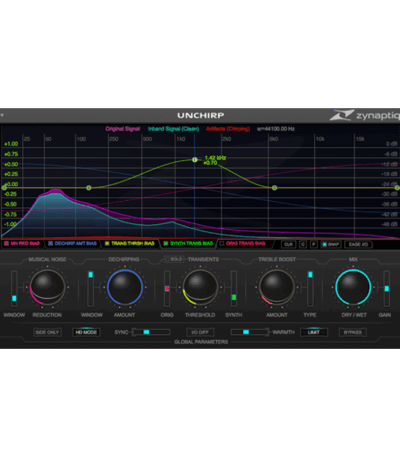Click the curve node near 125 Hz
This screenshot has height=457, width=400.
89,188
